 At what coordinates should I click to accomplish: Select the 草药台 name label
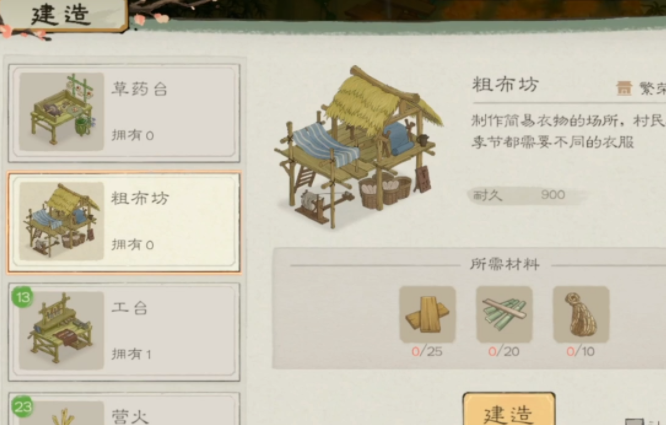(139, 89)
